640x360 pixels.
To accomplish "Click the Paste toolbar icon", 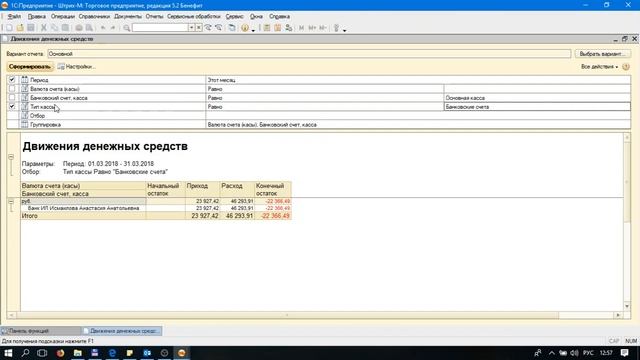I will tap(65, 28).
